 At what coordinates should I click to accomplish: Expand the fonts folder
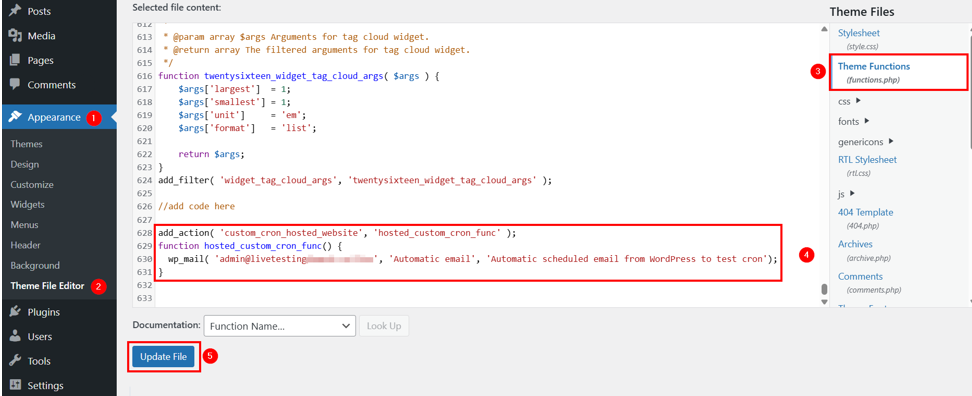(853, 121)
